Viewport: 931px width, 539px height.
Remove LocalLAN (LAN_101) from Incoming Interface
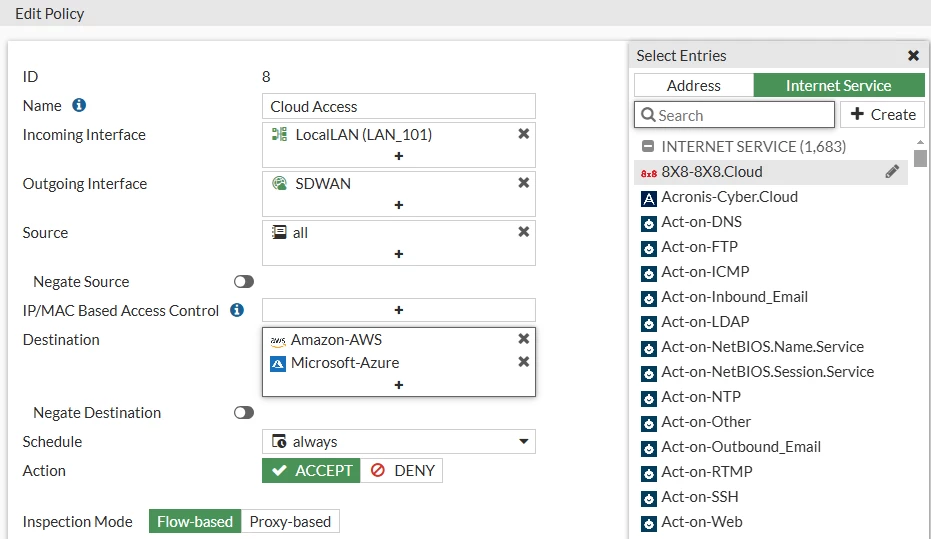tap(524, 134)
